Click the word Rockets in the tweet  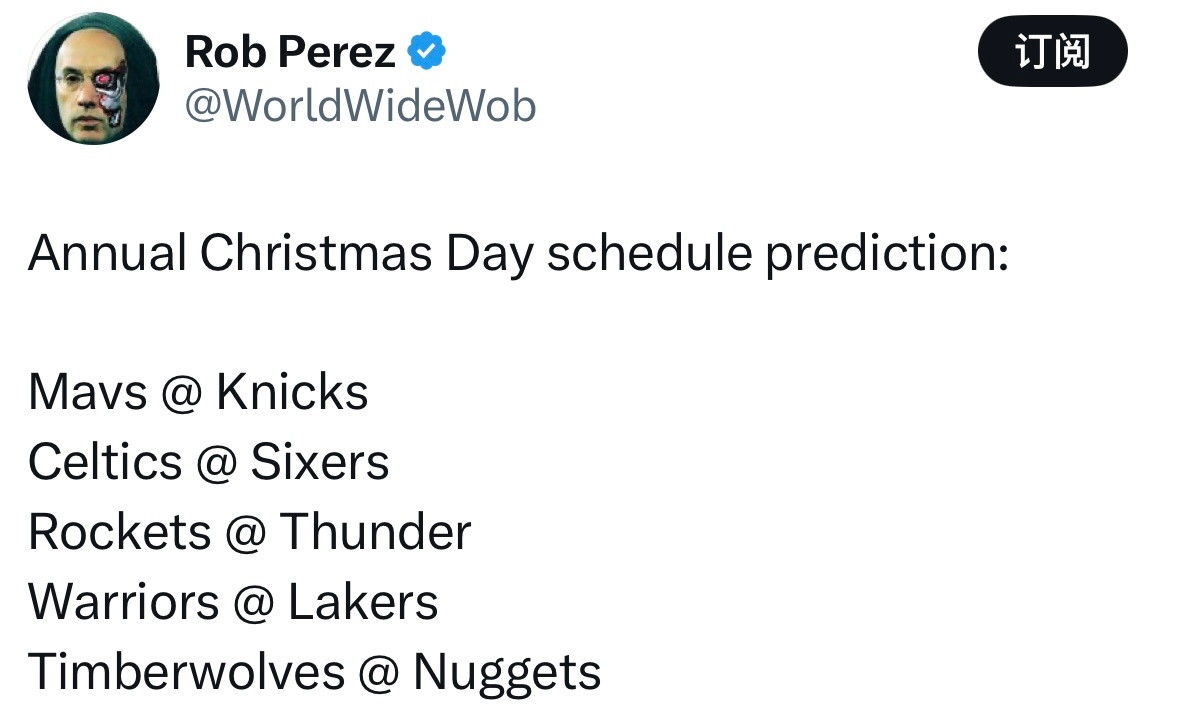120,532
